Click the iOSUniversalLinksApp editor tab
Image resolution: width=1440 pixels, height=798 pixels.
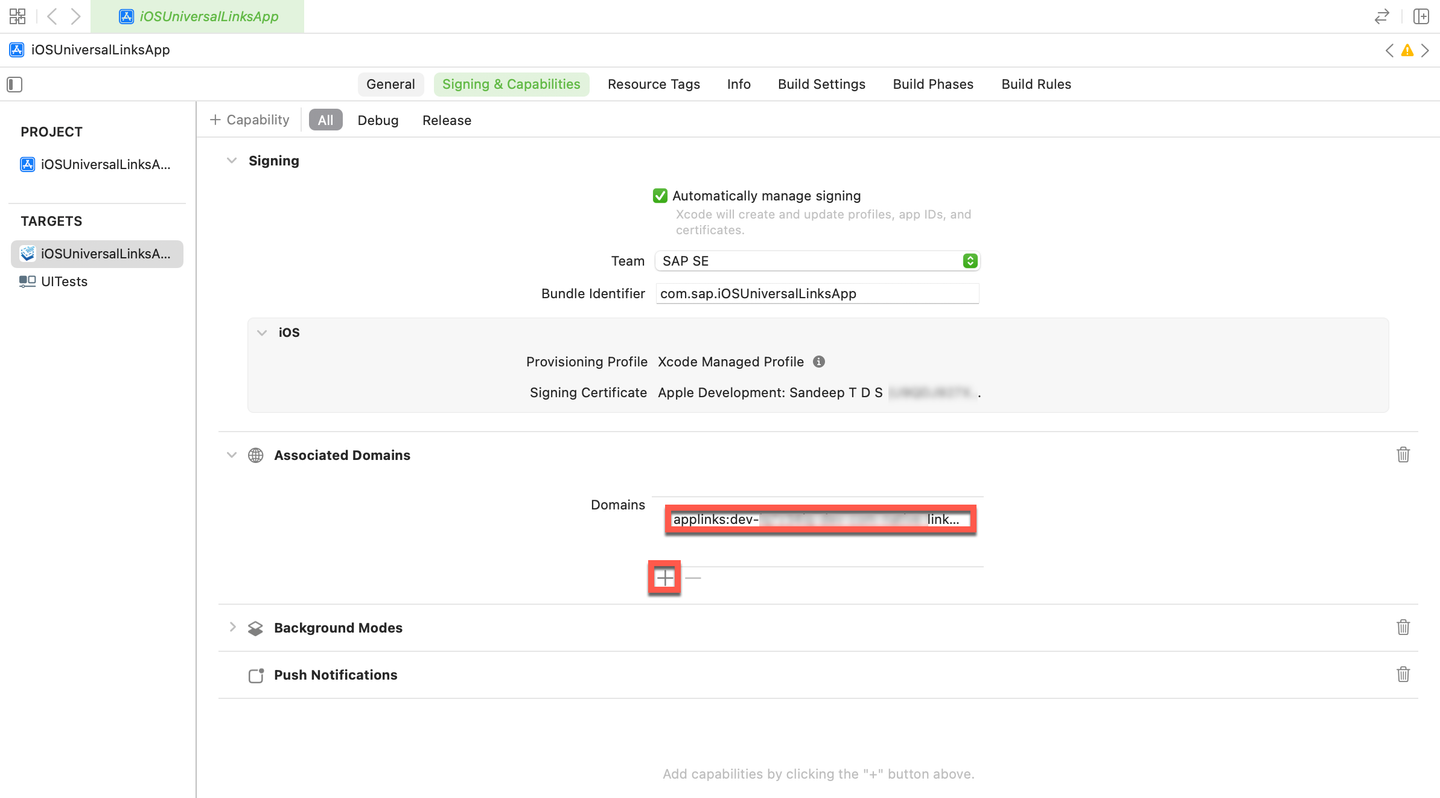click(197, 16)
